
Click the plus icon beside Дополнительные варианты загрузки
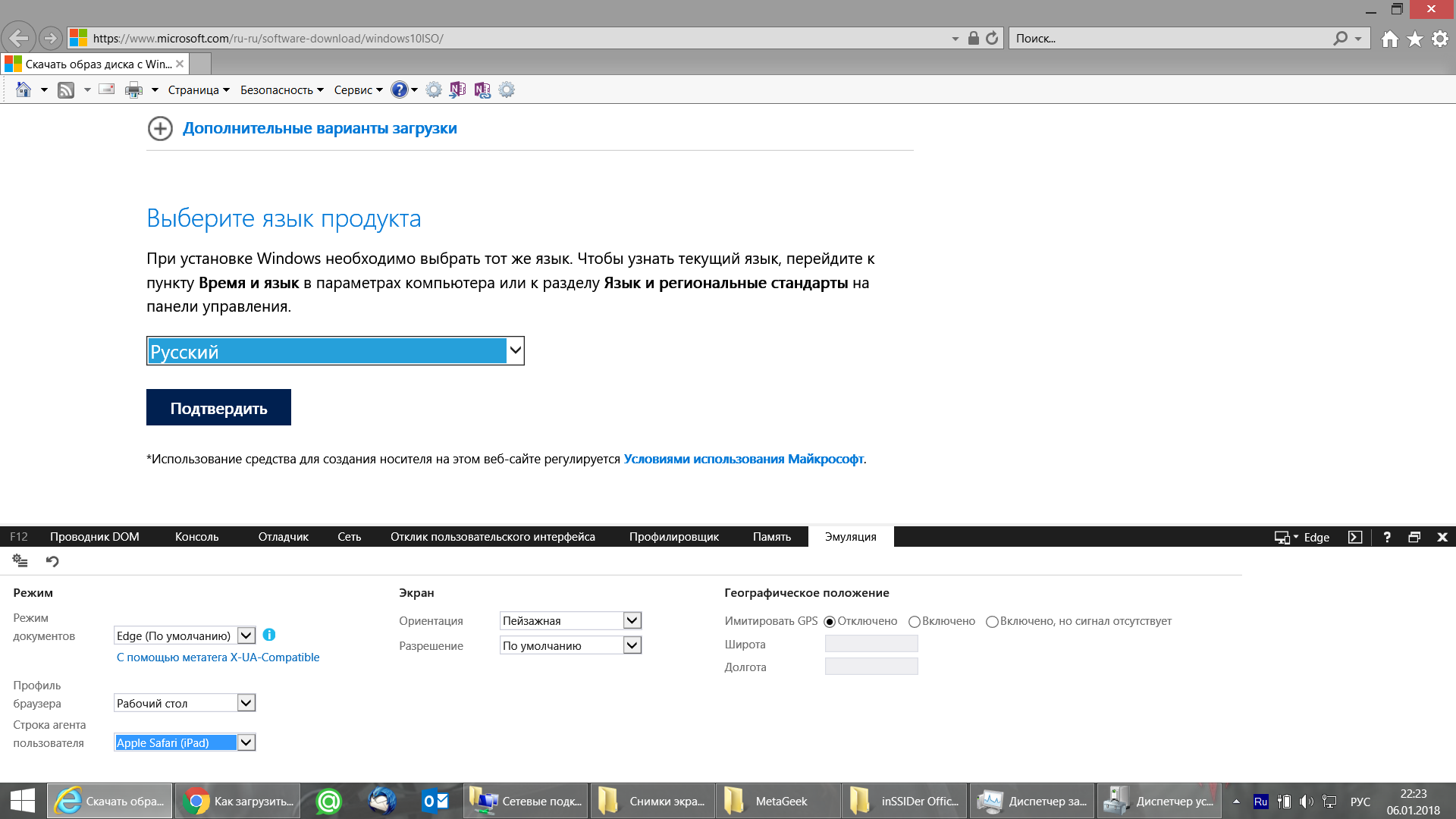(160, 129)
